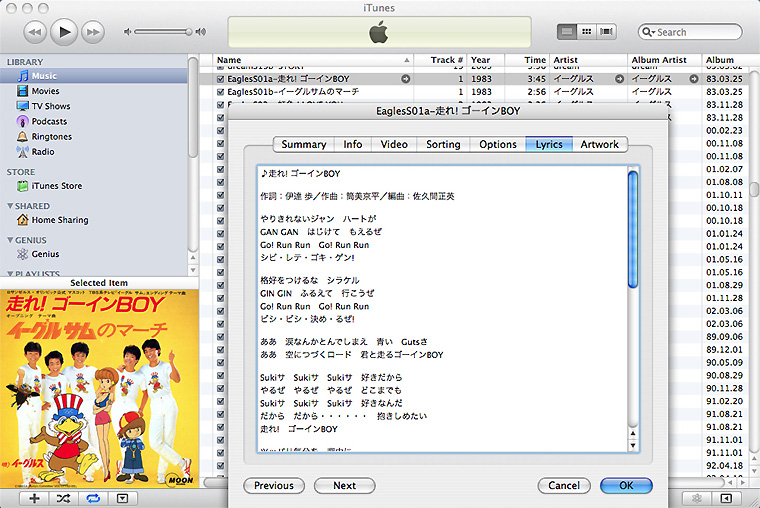Collapse the GENIUS section
760x508 pixels.
point(10,240)
